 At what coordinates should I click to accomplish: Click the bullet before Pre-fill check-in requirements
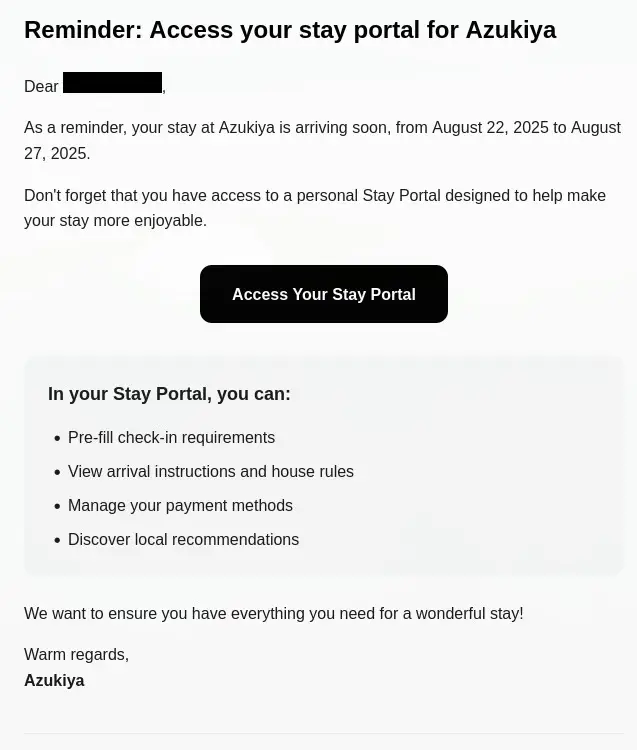click(57, 439)
